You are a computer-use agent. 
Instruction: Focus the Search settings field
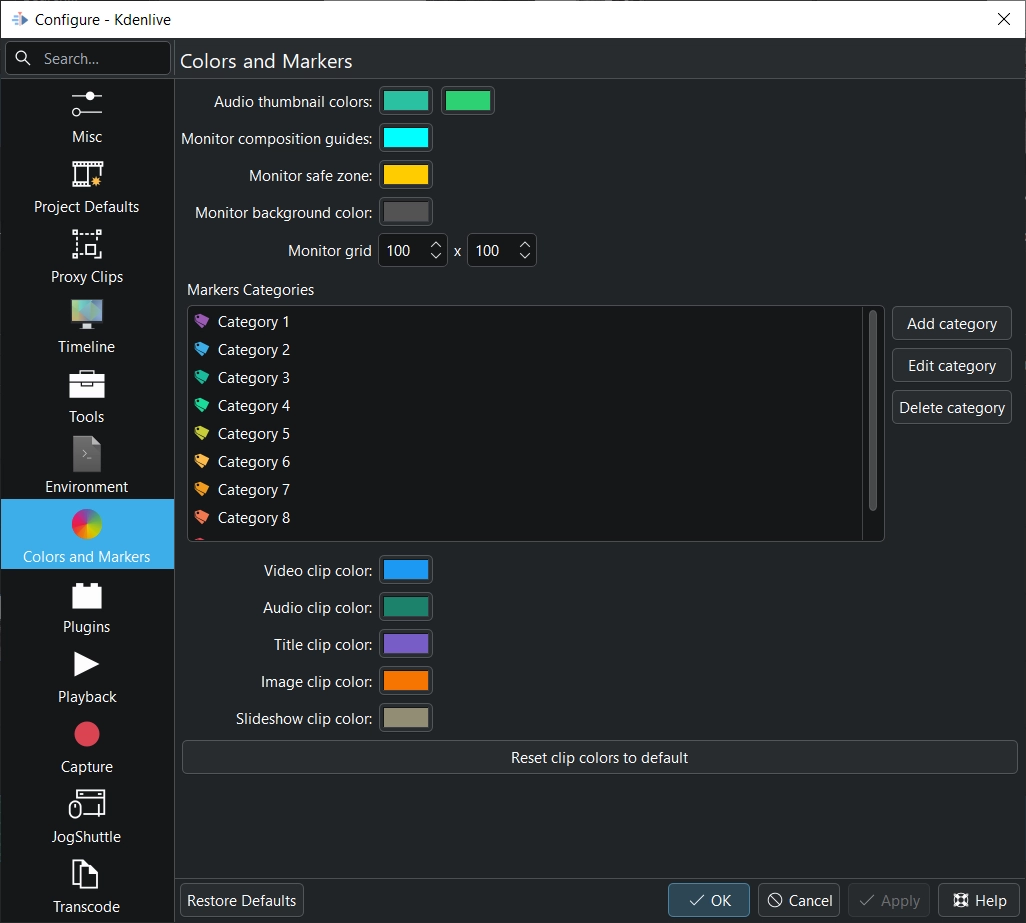tap(88, 58)
